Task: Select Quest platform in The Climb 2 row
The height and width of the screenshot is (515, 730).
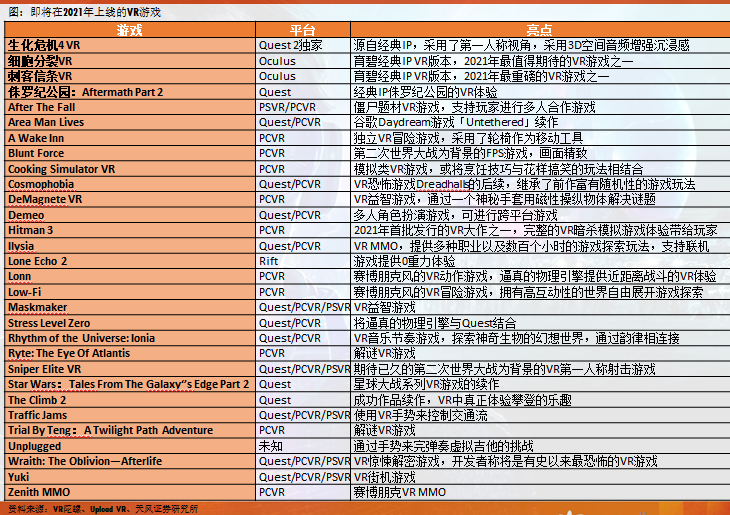Action: coord(303,400)
